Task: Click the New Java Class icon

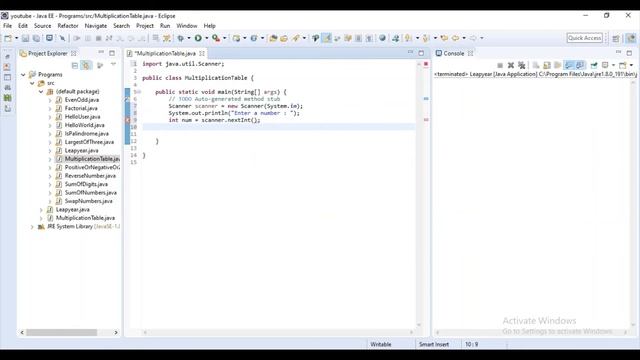Action: click(x=254, y=38)
